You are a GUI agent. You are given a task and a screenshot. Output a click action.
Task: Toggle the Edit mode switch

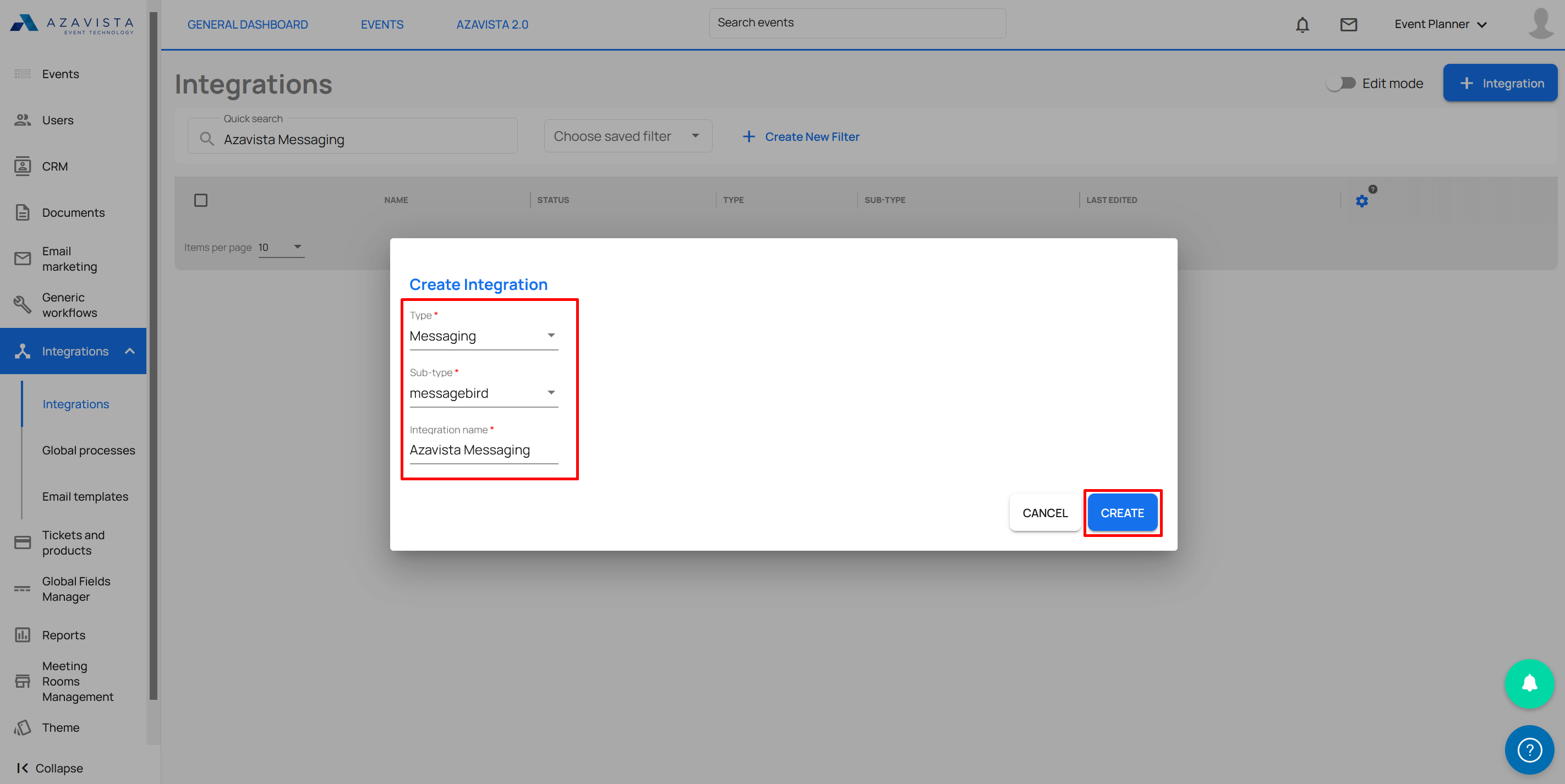point(1340,83)
